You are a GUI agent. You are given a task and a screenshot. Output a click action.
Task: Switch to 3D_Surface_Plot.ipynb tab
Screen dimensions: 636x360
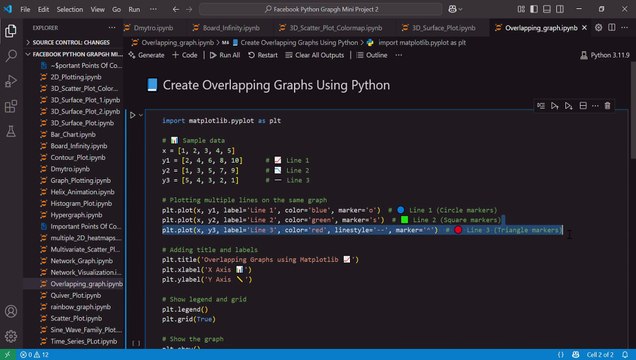tap(443, 28)
